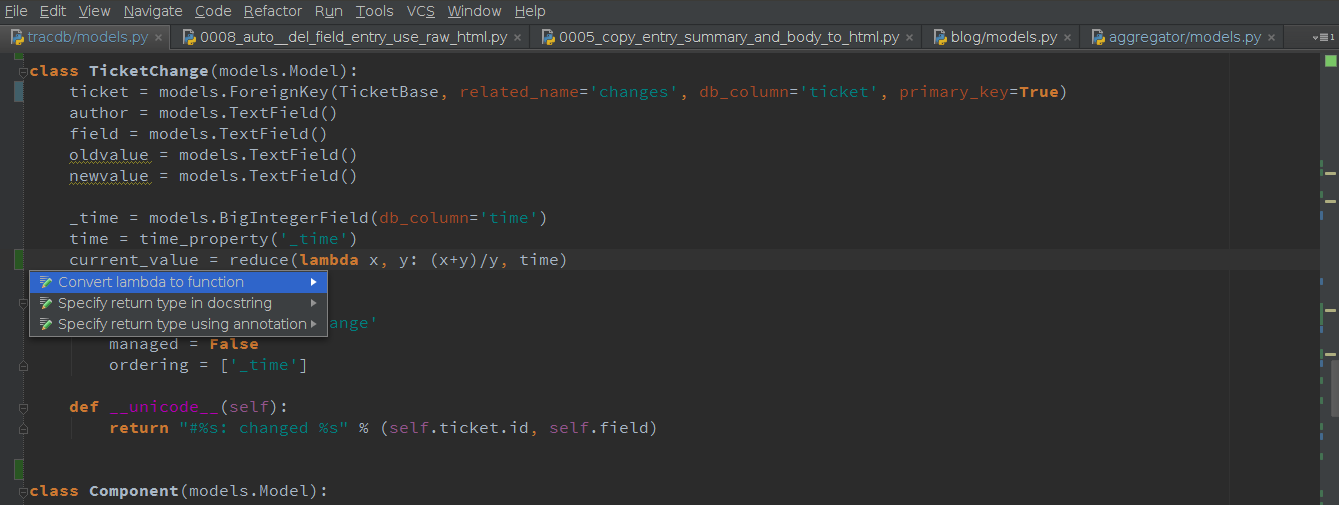This screenshot has width=1339, height=505.
Task: Open the hidden tabs list dropdown
Action: tap(1323, 37)
